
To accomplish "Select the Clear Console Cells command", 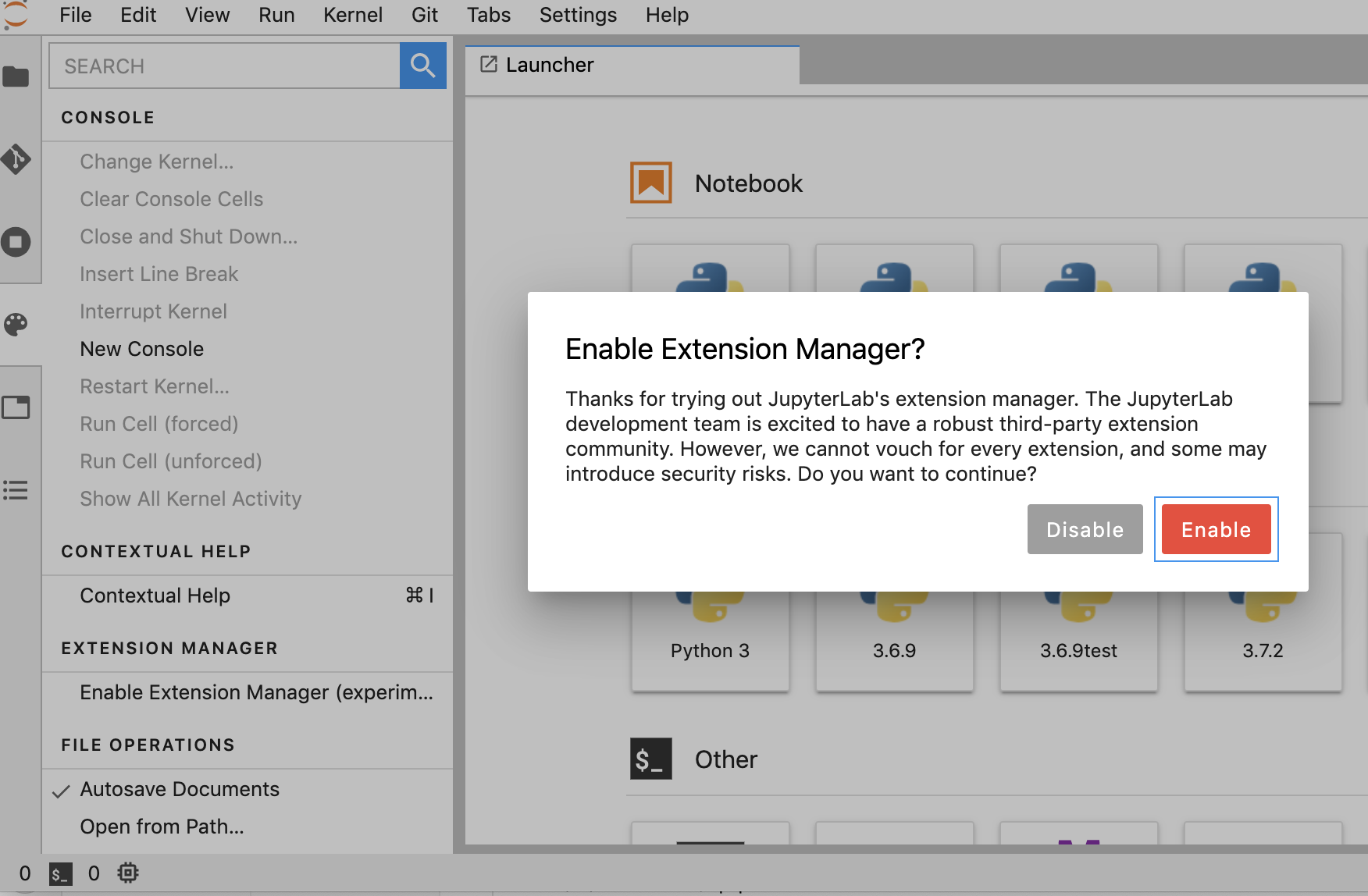I will tap(247, 199).
